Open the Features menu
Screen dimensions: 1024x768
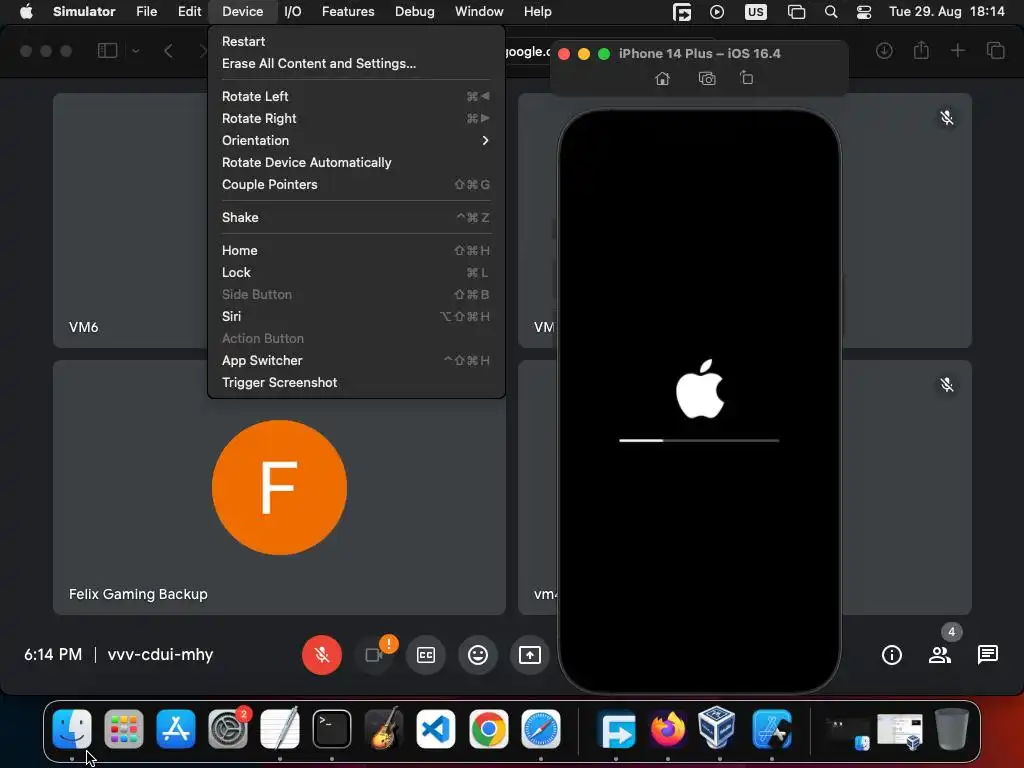coord(348,12)
